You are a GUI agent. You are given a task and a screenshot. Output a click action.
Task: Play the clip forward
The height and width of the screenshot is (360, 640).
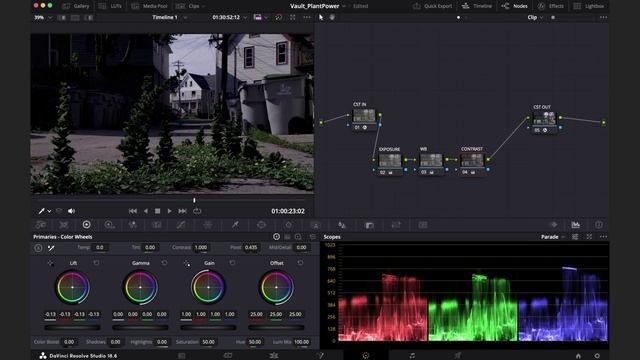click(169, 211)
